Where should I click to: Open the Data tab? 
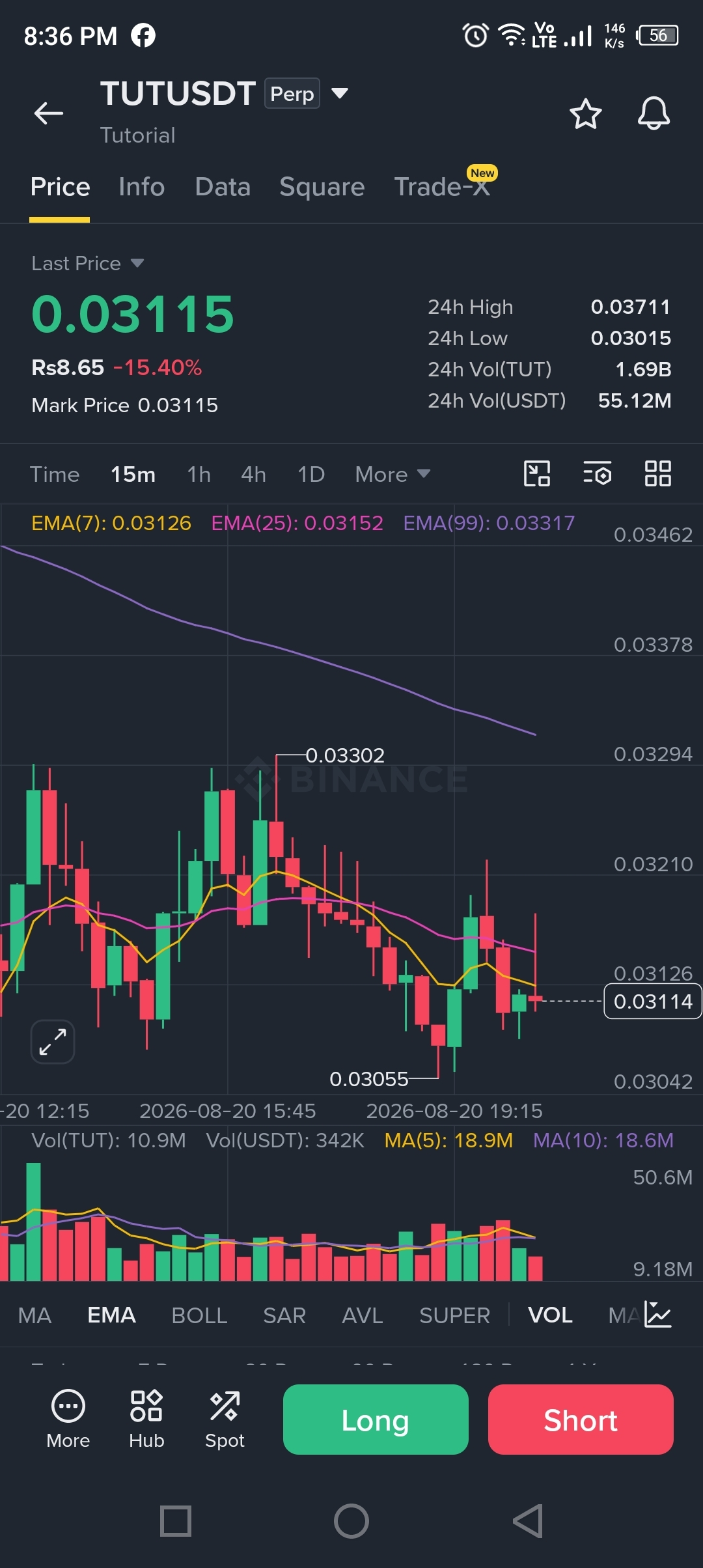(223, 188)
